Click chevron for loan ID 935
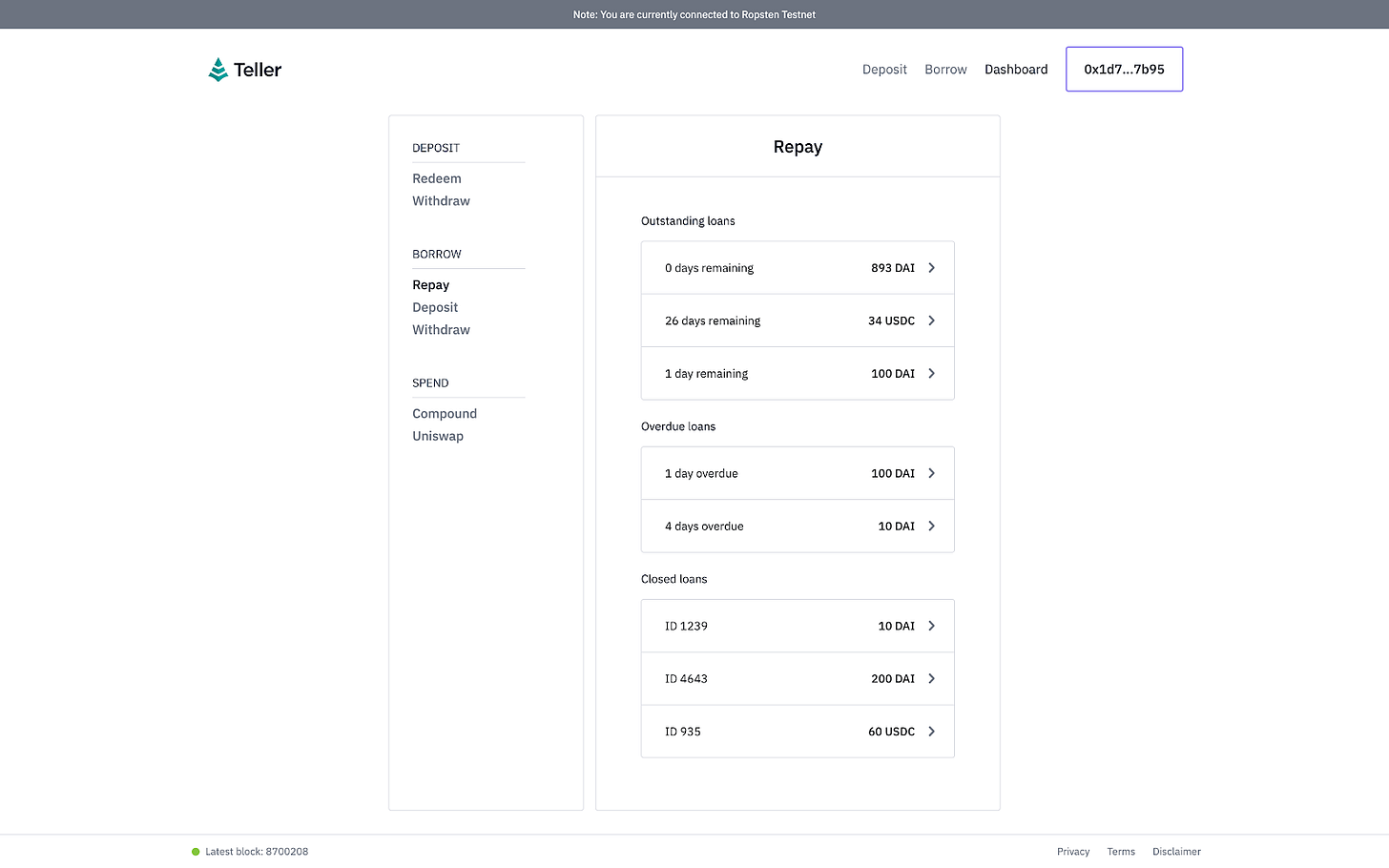 [932, 732]
